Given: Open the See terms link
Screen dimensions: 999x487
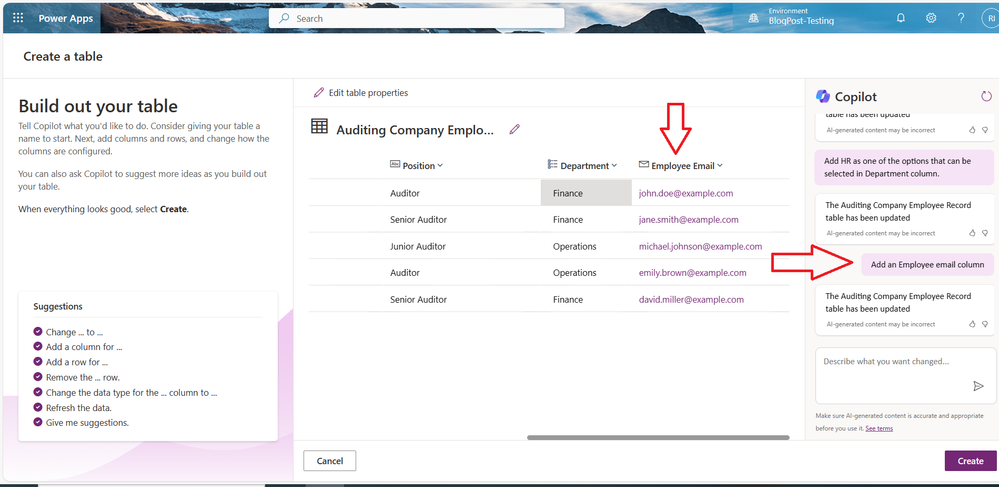Looking at the screenshot, I should tap(879, 428).
